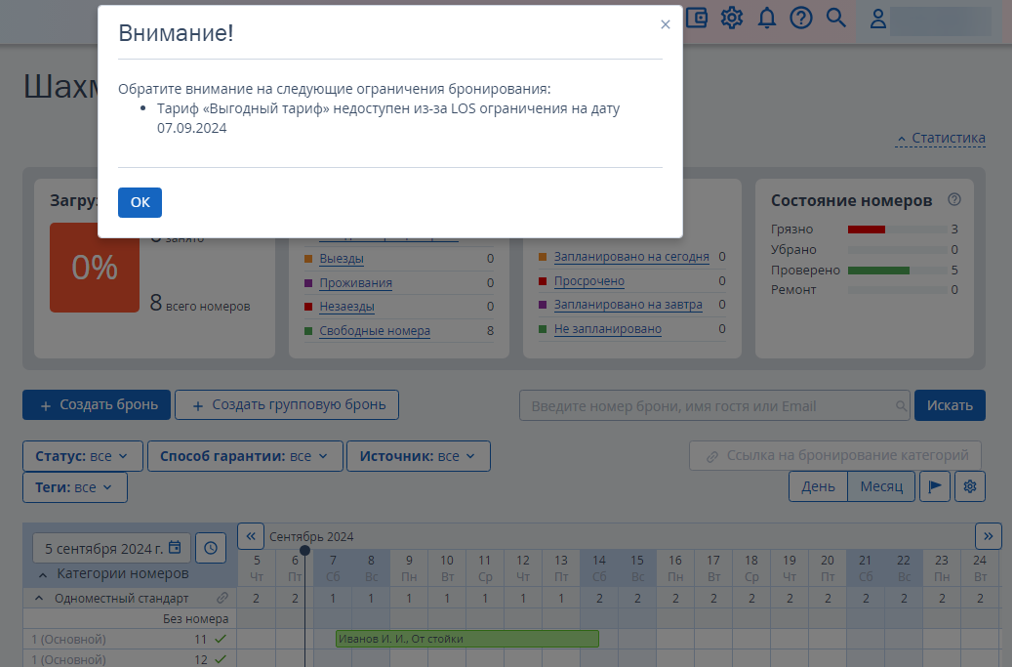This screenshot has height=667, width=1012.
Task: Click the Создать бронь button
Action: pos(97,405)
